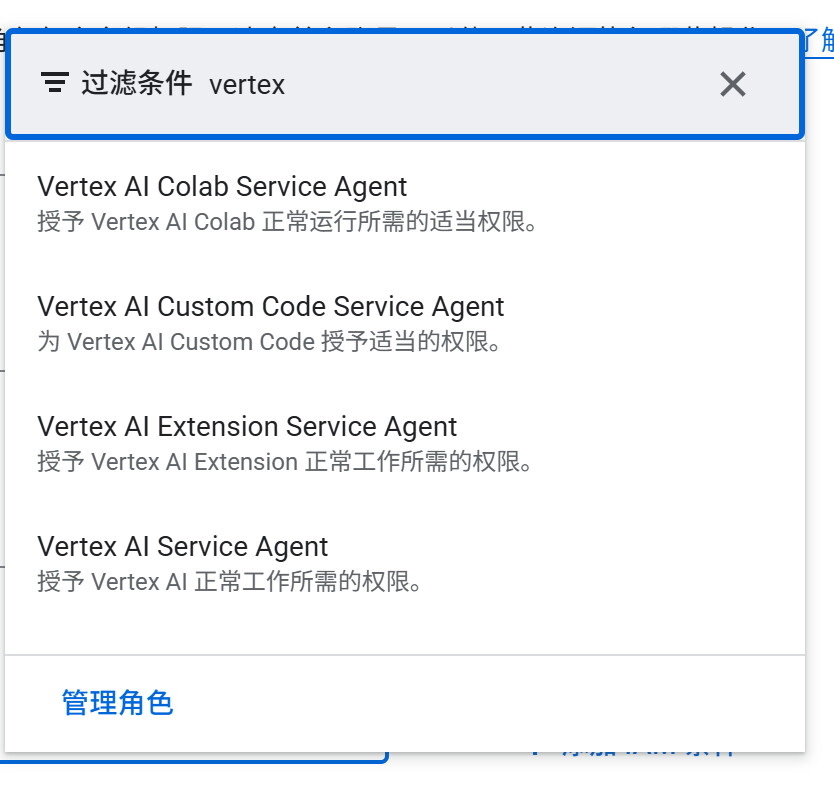834x790 pixels.
Task: Pick Vertex AI Extension Service Agent
Action: pos(247,427)
